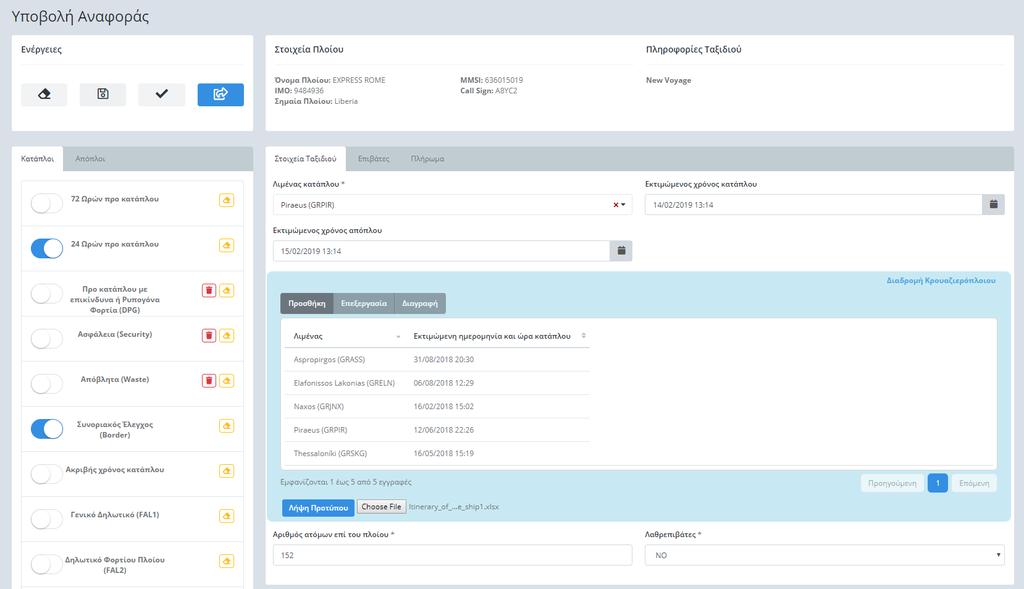Screen dimensions: 1024x589
Task: Open the Στοιχεία Ταξιδιού tab
Action: (x=306, y=159)
